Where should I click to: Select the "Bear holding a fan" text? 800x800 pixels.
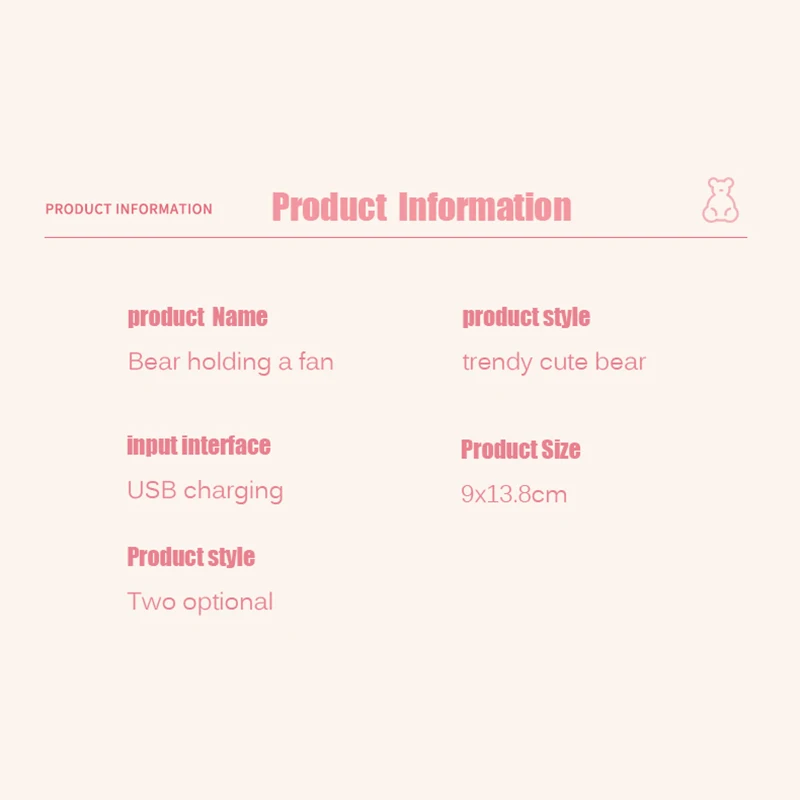tap(230, 361)
